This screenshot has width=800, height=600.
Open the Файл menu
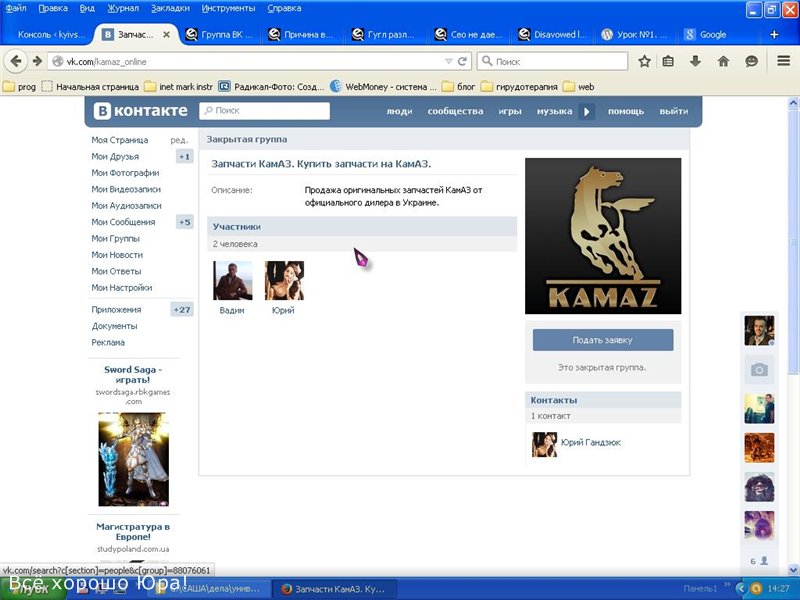16,8
